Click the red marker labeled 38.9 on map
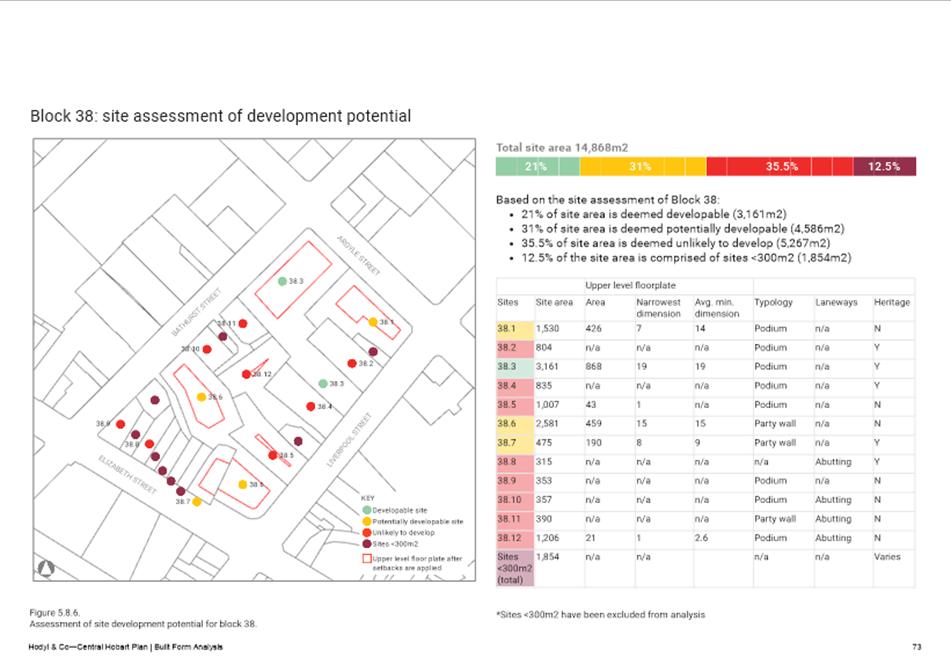 120,424
